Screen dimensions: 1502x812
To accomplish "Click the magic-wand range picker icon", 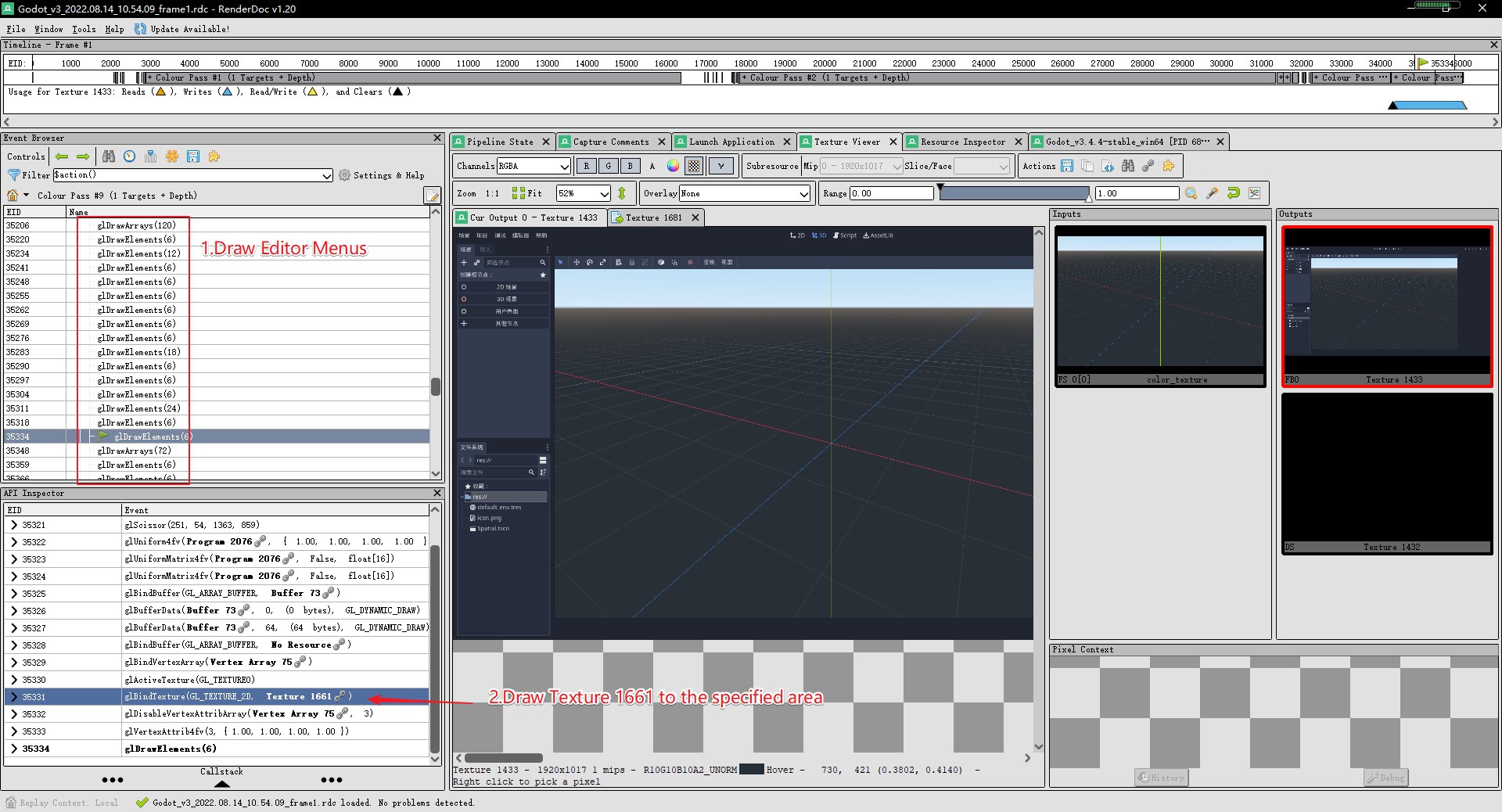I will tap(1213, 193).
